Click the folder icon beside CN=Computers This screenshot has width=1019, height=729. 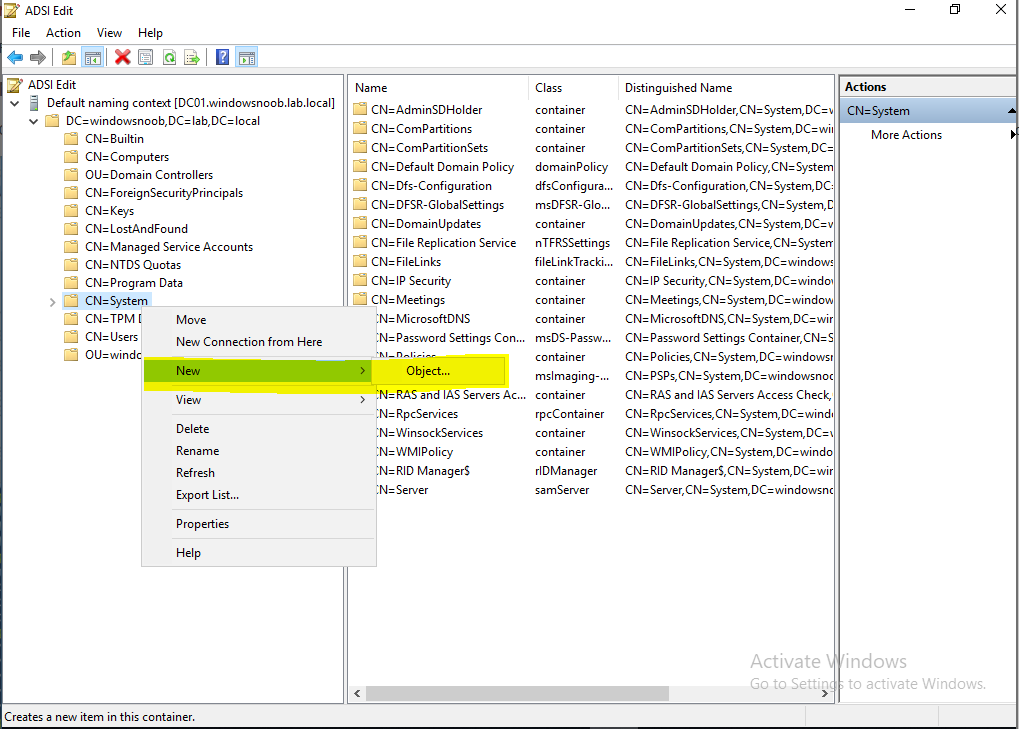click(x=71, y=157)
